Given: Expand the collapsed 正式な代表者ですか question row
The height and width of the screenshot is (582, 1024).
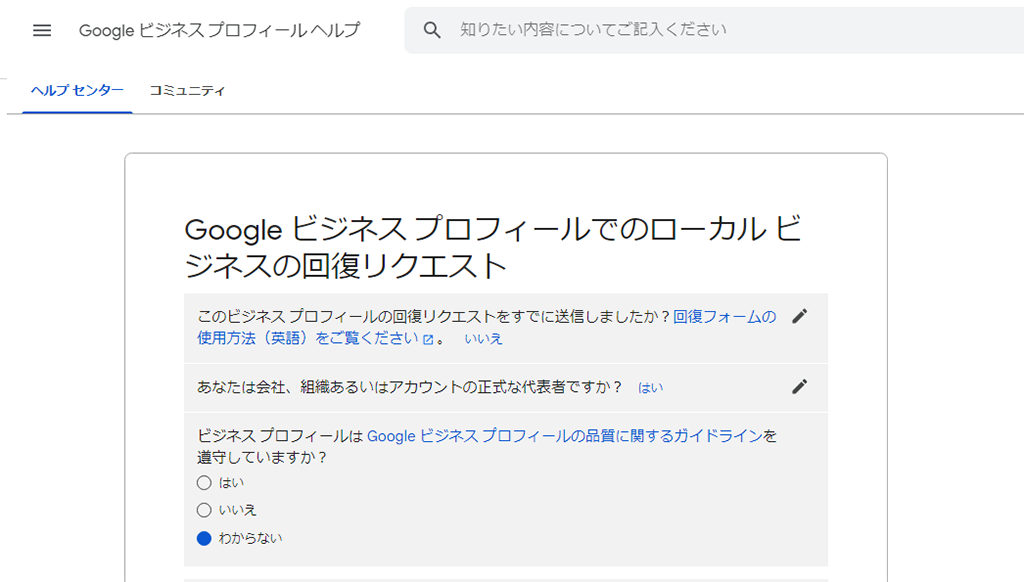Looking at the screenshot, I should (x=505, y=387).
